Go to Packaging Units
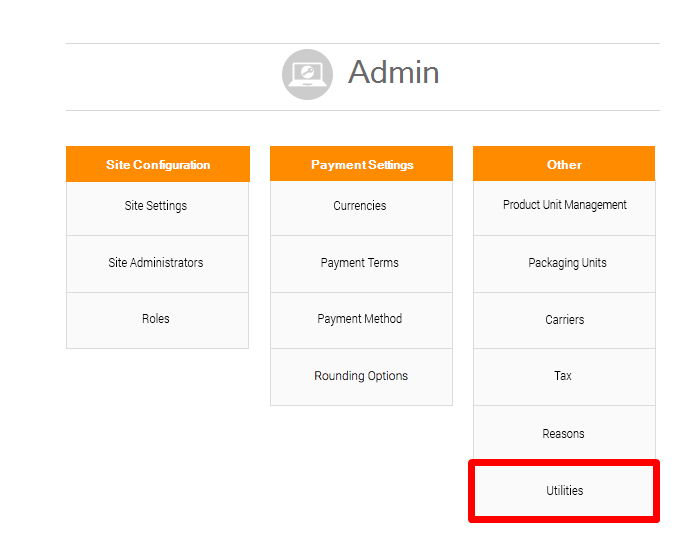This screenshot has width=699, height=547. click(567, 263)
